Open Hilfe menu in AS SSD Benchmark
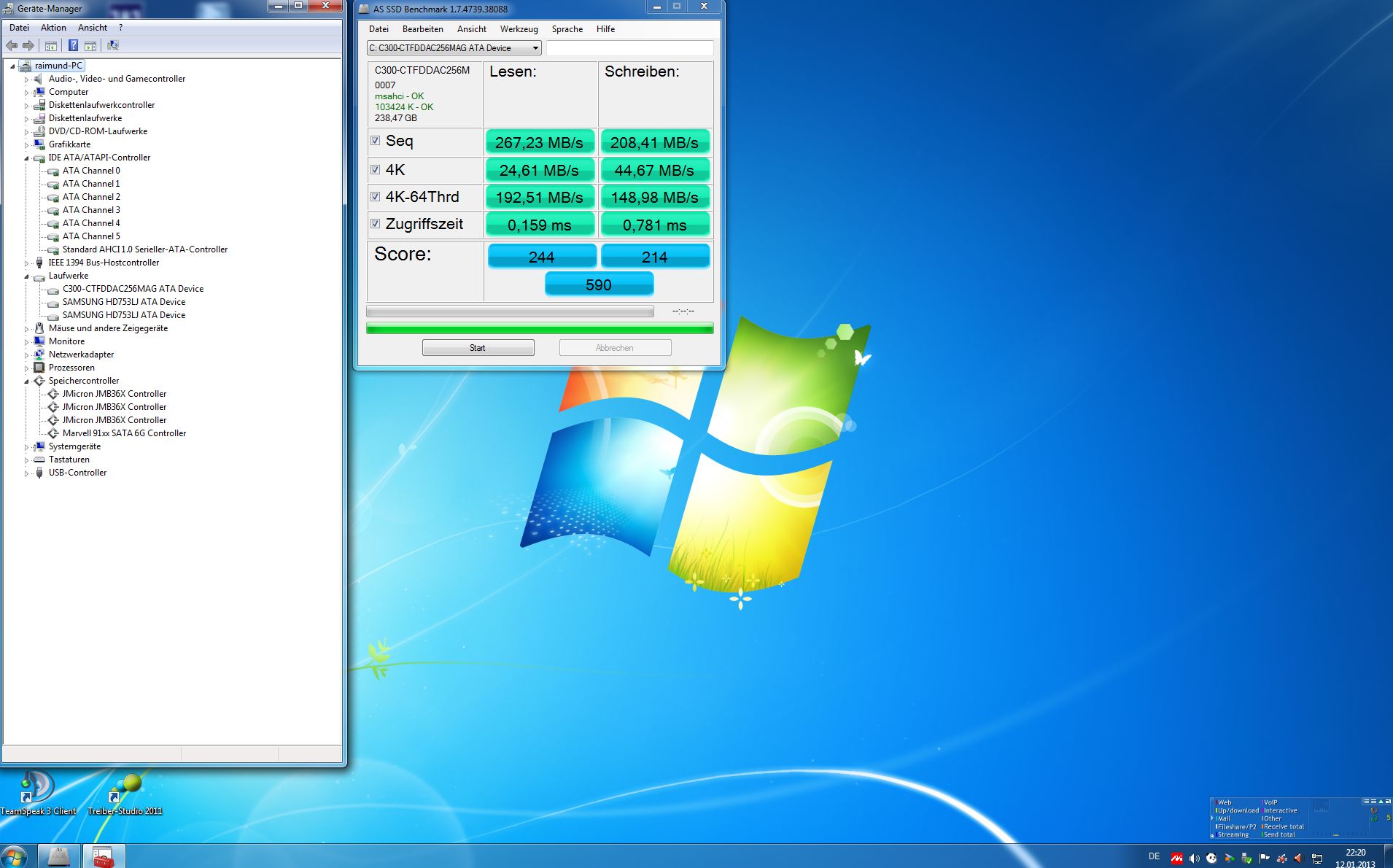This screenshot has width=1393, height=868. [x=605, y=29]
